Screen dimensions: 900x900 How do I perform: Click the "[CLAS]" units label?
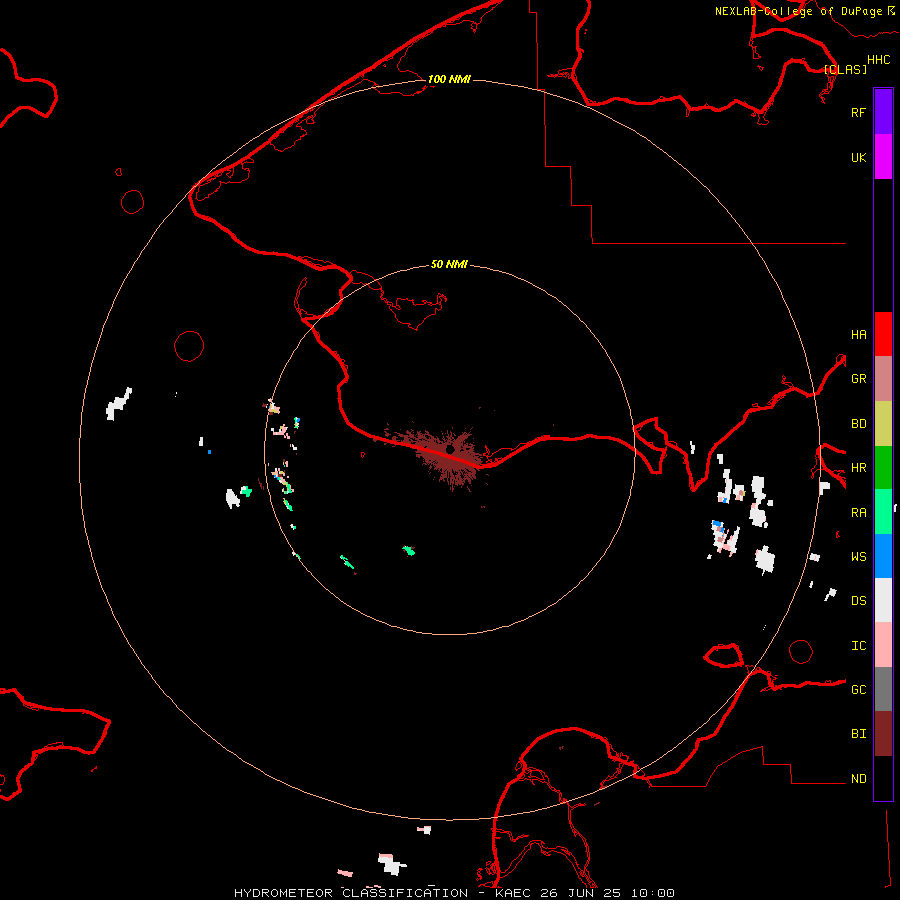(x=845, y=69)
